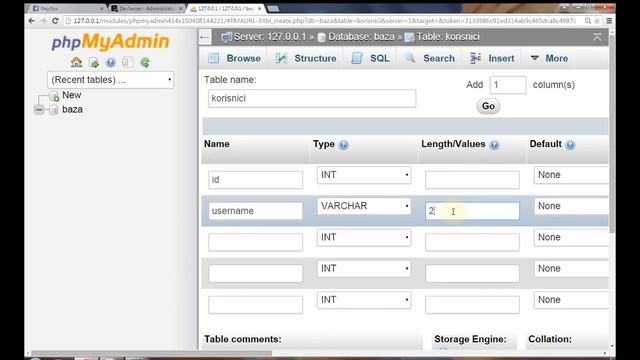Click the log out icon in sidebar
640x360 pixels.
pyautogui.click(x=94, y=63)
